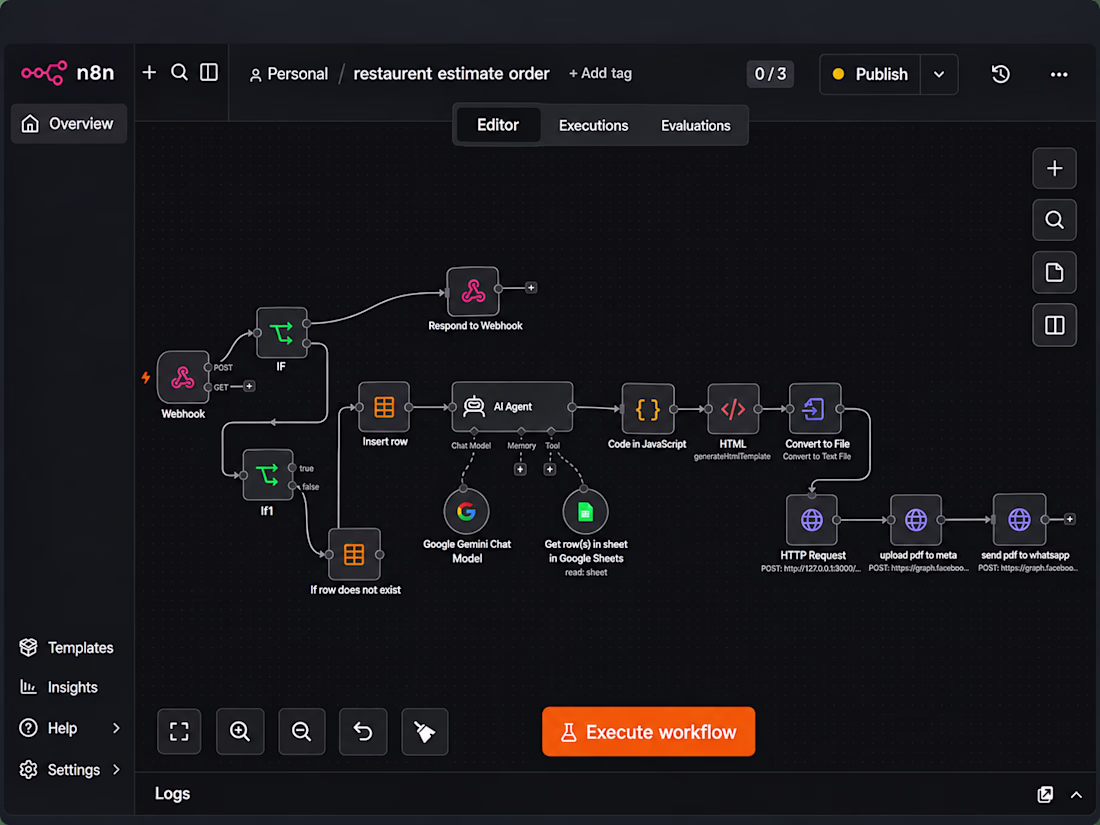
Task: Expand the Logs panel chevron
Action: pos(1075,794)
